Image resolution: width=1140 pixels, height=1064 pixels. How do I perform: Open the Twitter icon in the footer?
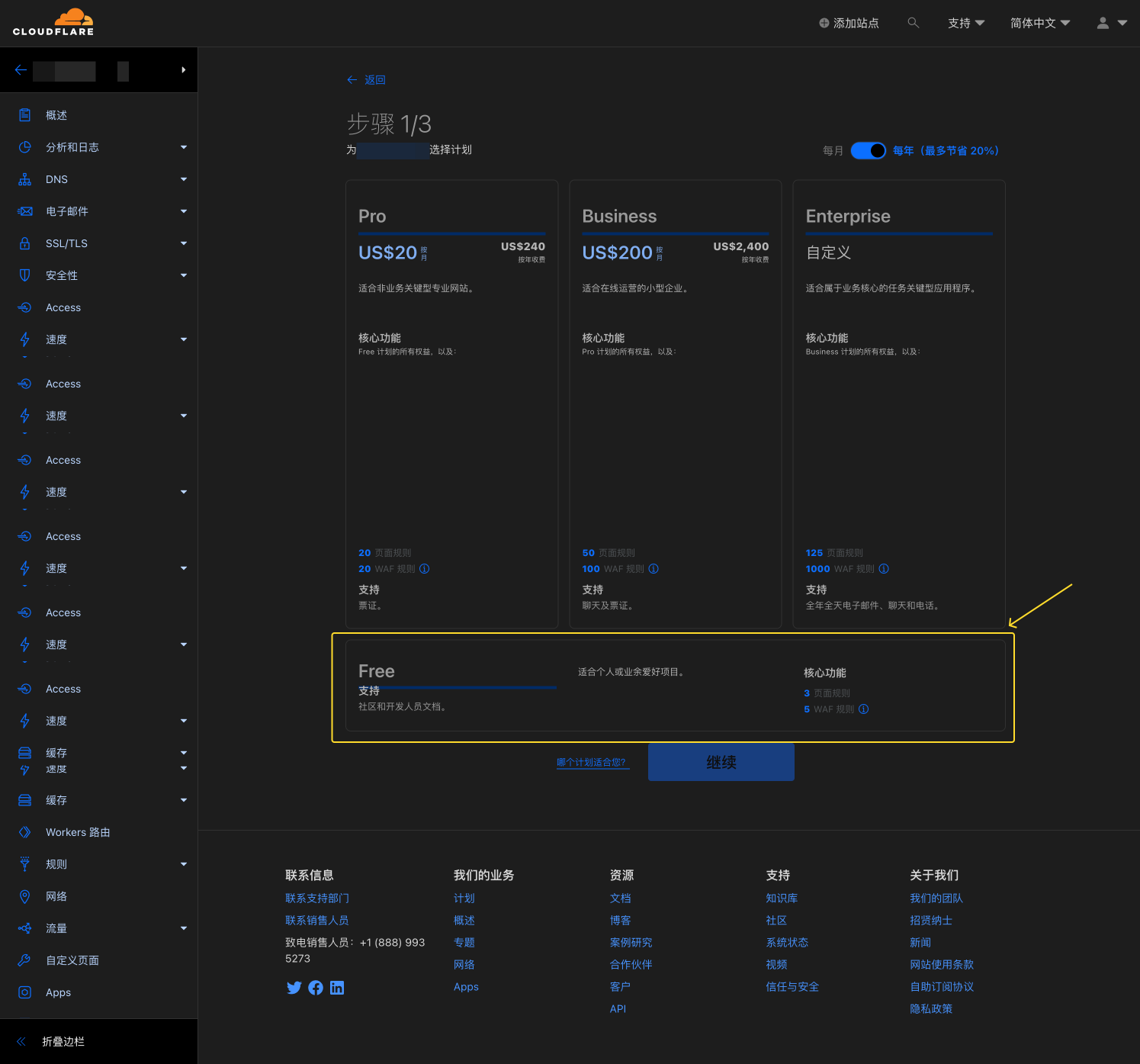tap(294, 988)
